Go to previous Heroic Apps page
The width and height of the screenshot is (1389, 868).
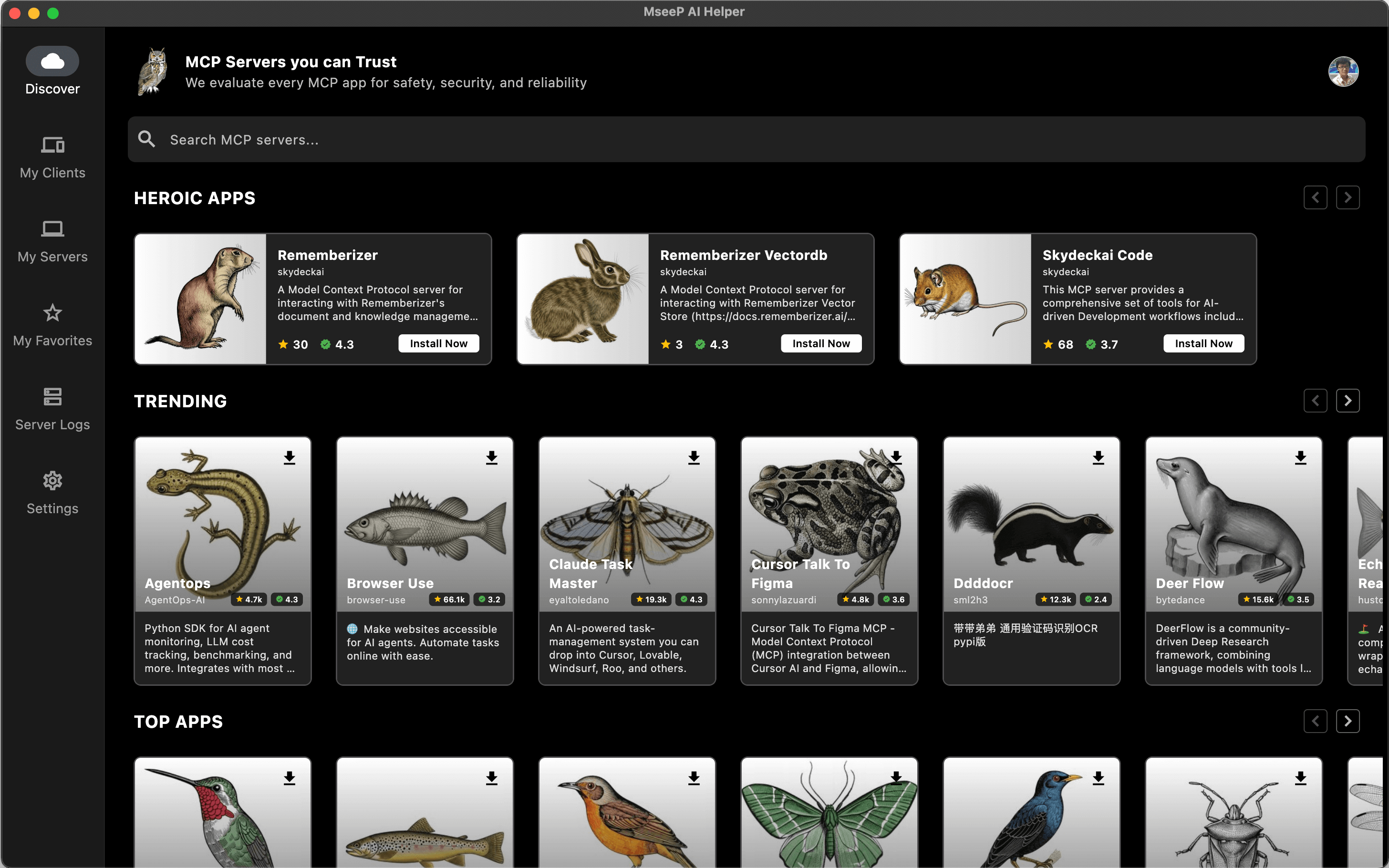point(1315,197)
